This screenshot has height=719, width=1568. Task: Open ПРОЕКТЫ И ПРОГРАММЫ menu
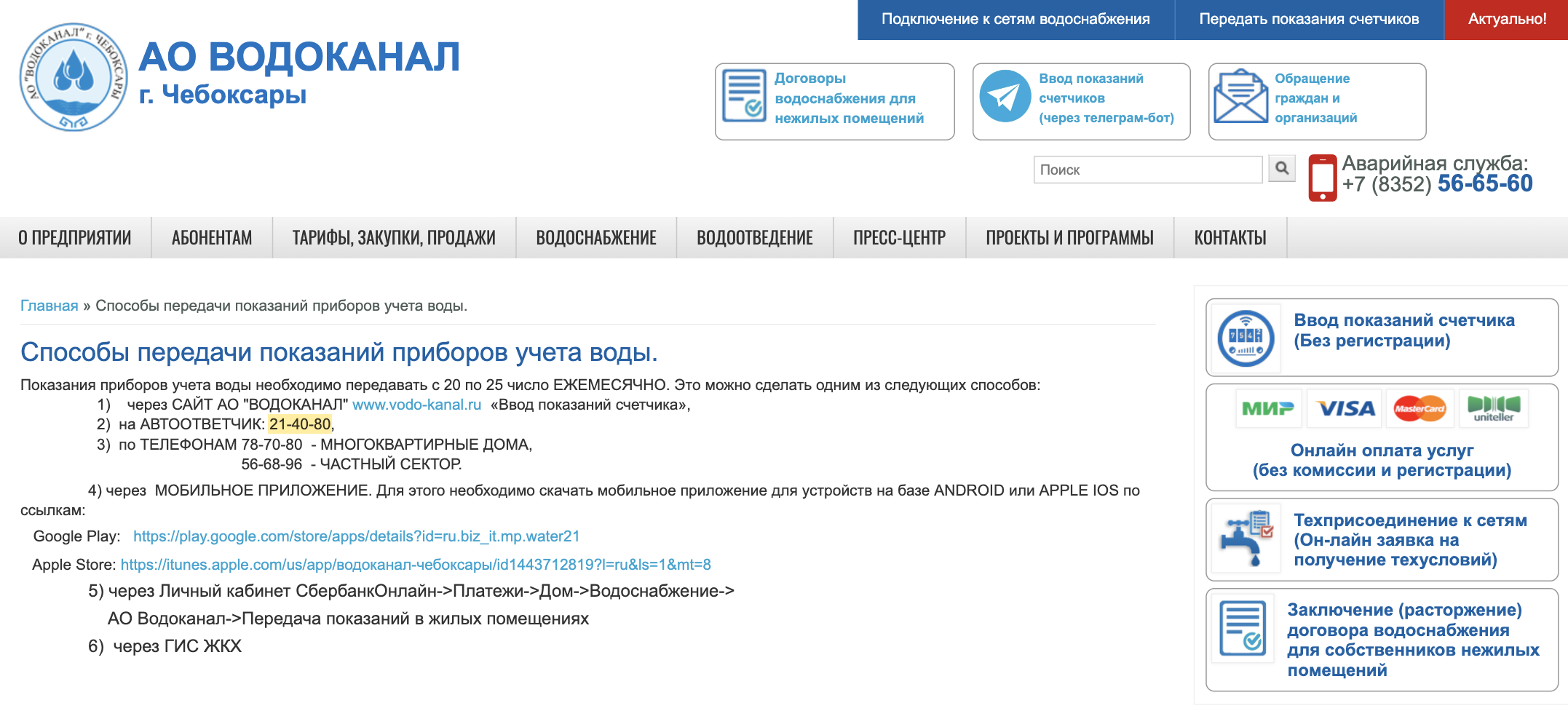[x=1070, y=238]
